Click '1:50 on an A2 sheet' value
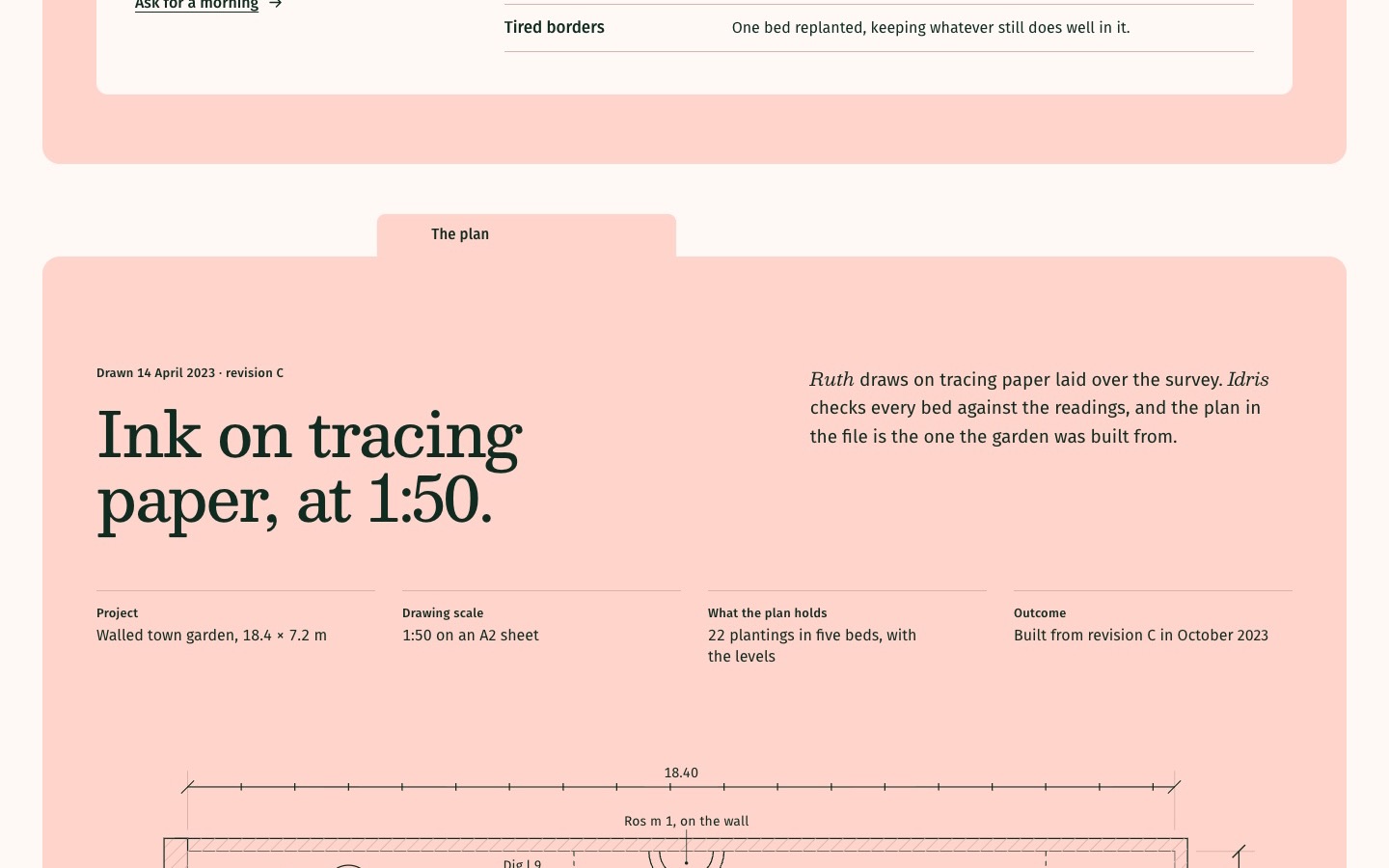 click(x=471, y=636)
